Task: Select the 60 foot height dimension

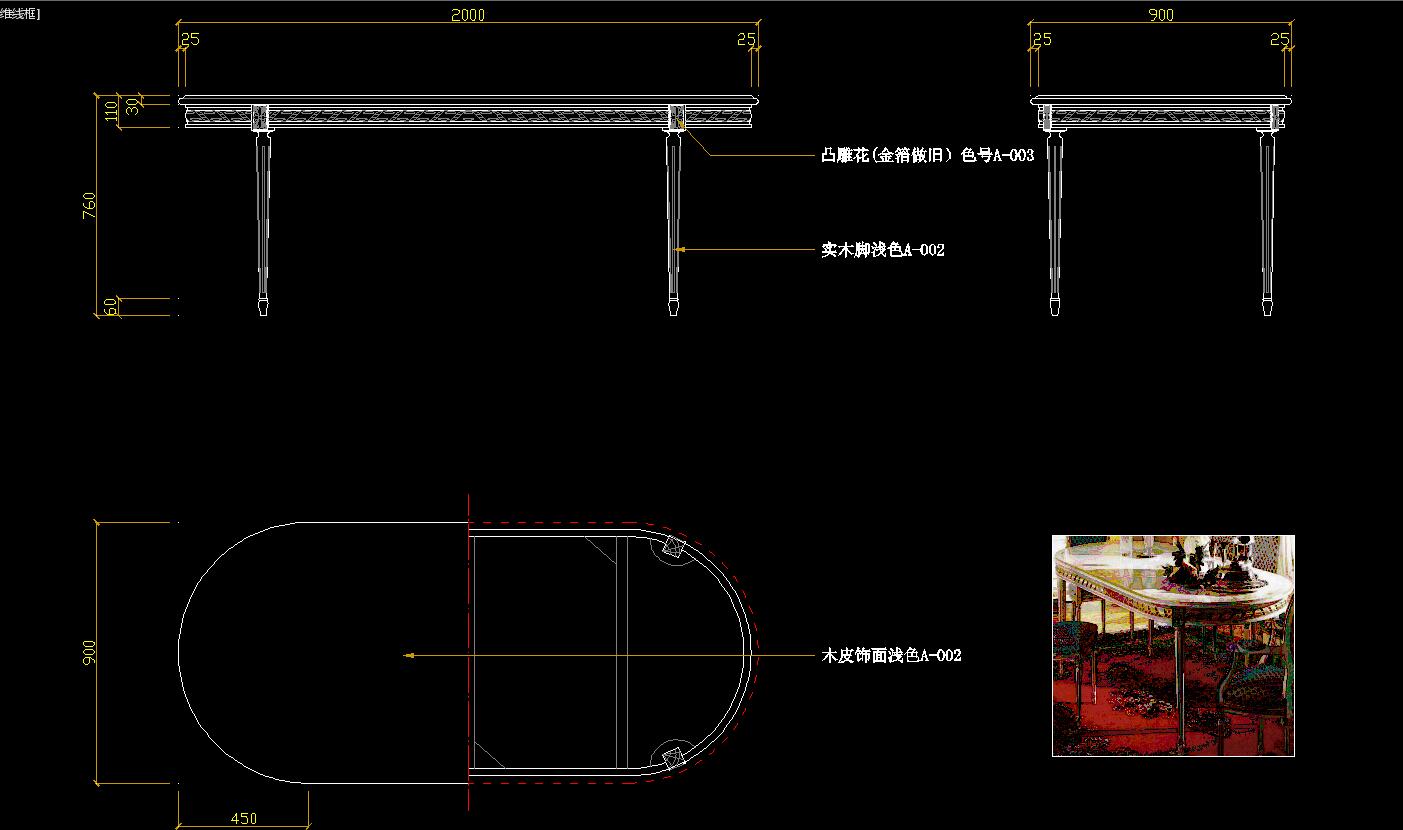Action: [111, 307]
